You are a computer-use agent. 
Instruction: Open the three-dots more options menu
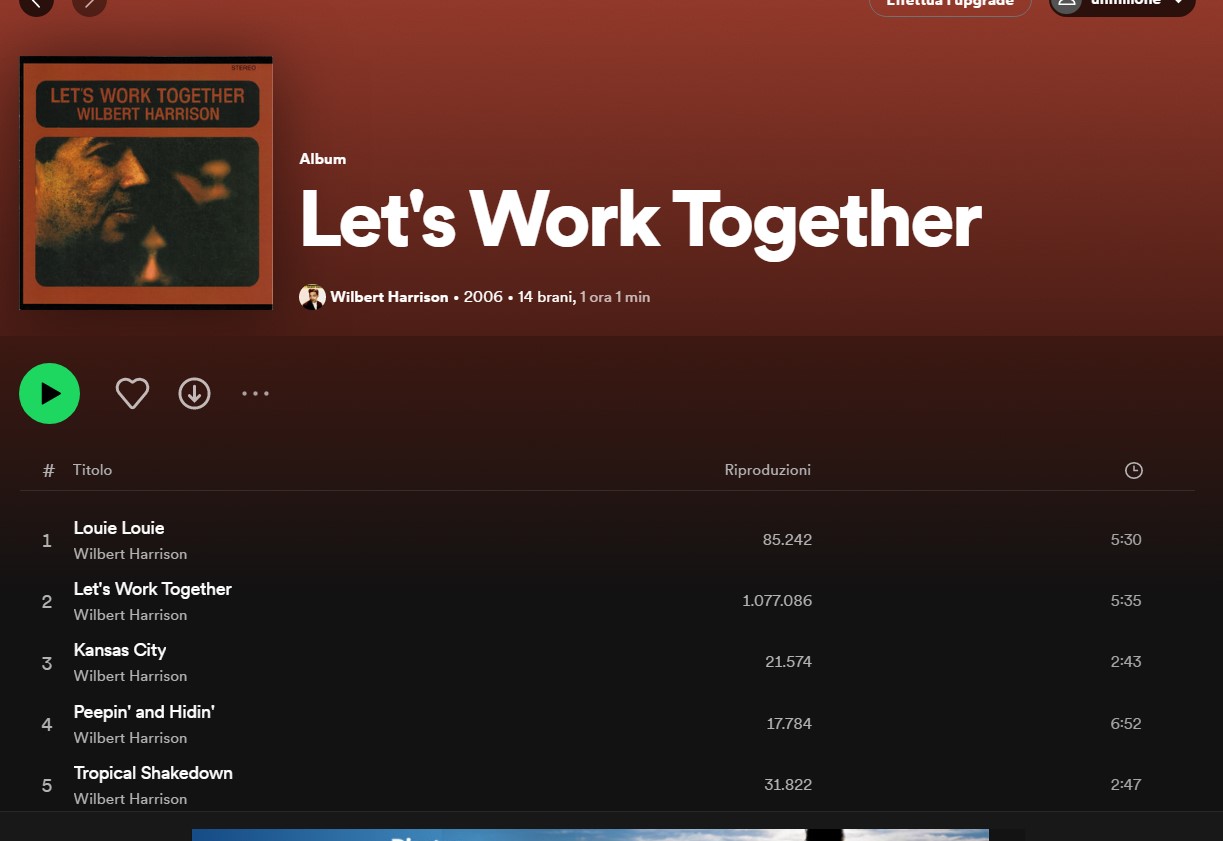point(255,393)
